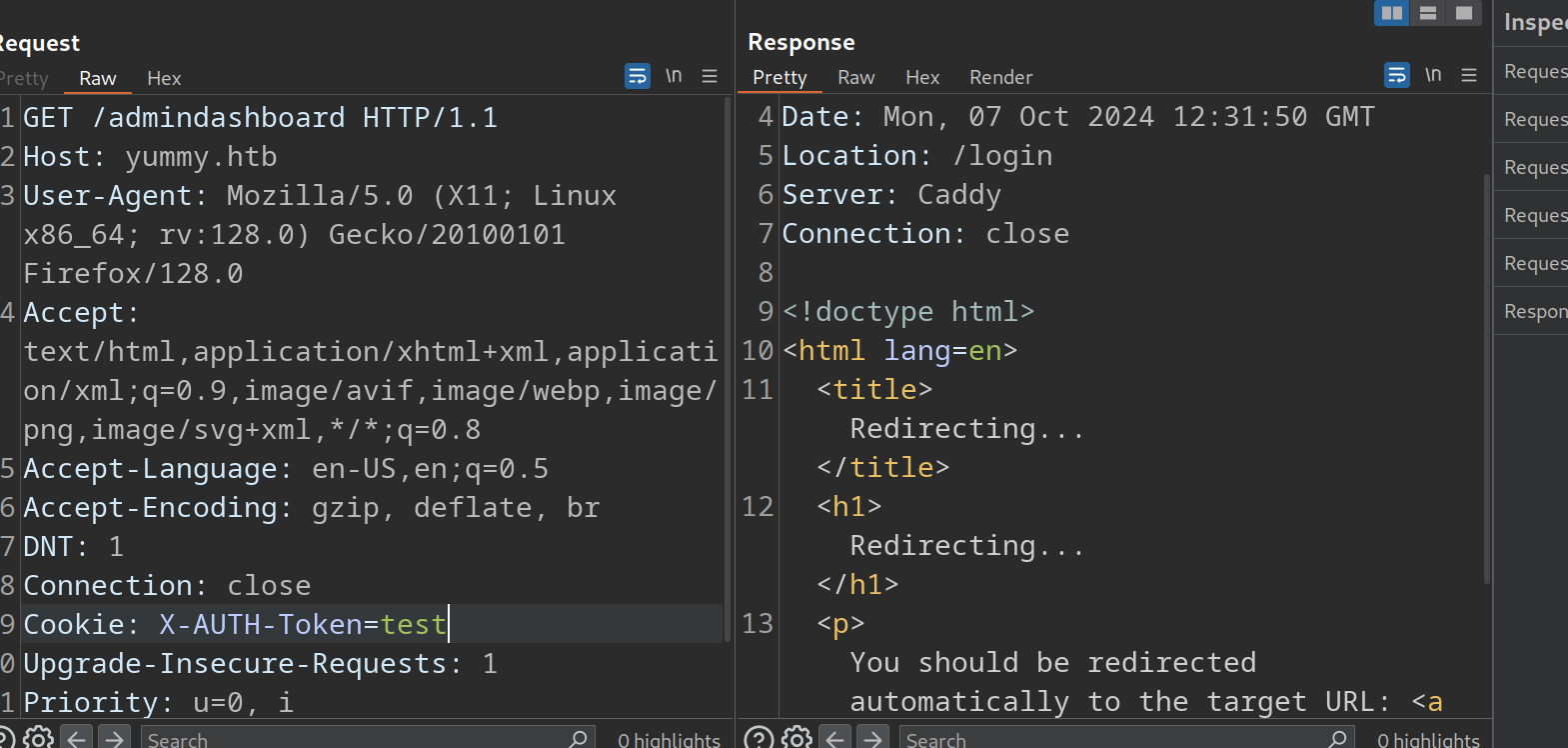This screenshot has height=748, width=1568.
Task: Select top-bottom split layout icon
Action: (x=1428, y=13)
